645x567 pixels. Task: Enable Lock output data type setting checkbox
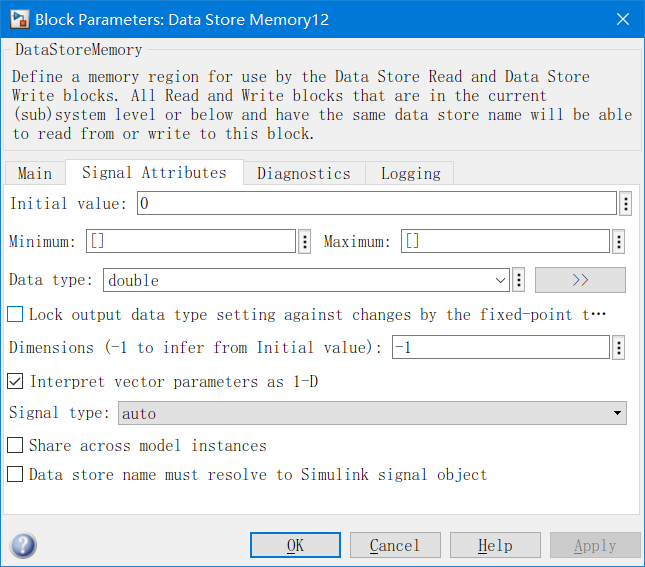point(15,314)
